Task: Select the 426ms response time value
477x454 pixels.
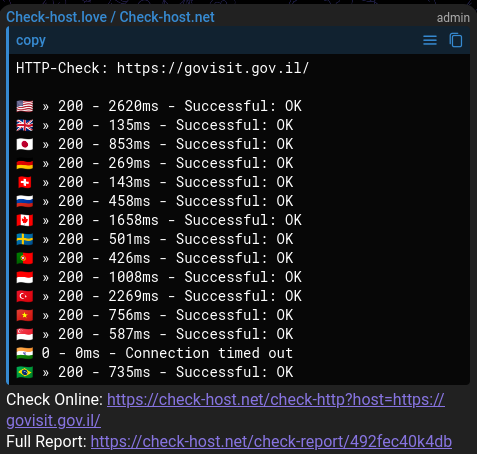Action: tap(129, 258)
